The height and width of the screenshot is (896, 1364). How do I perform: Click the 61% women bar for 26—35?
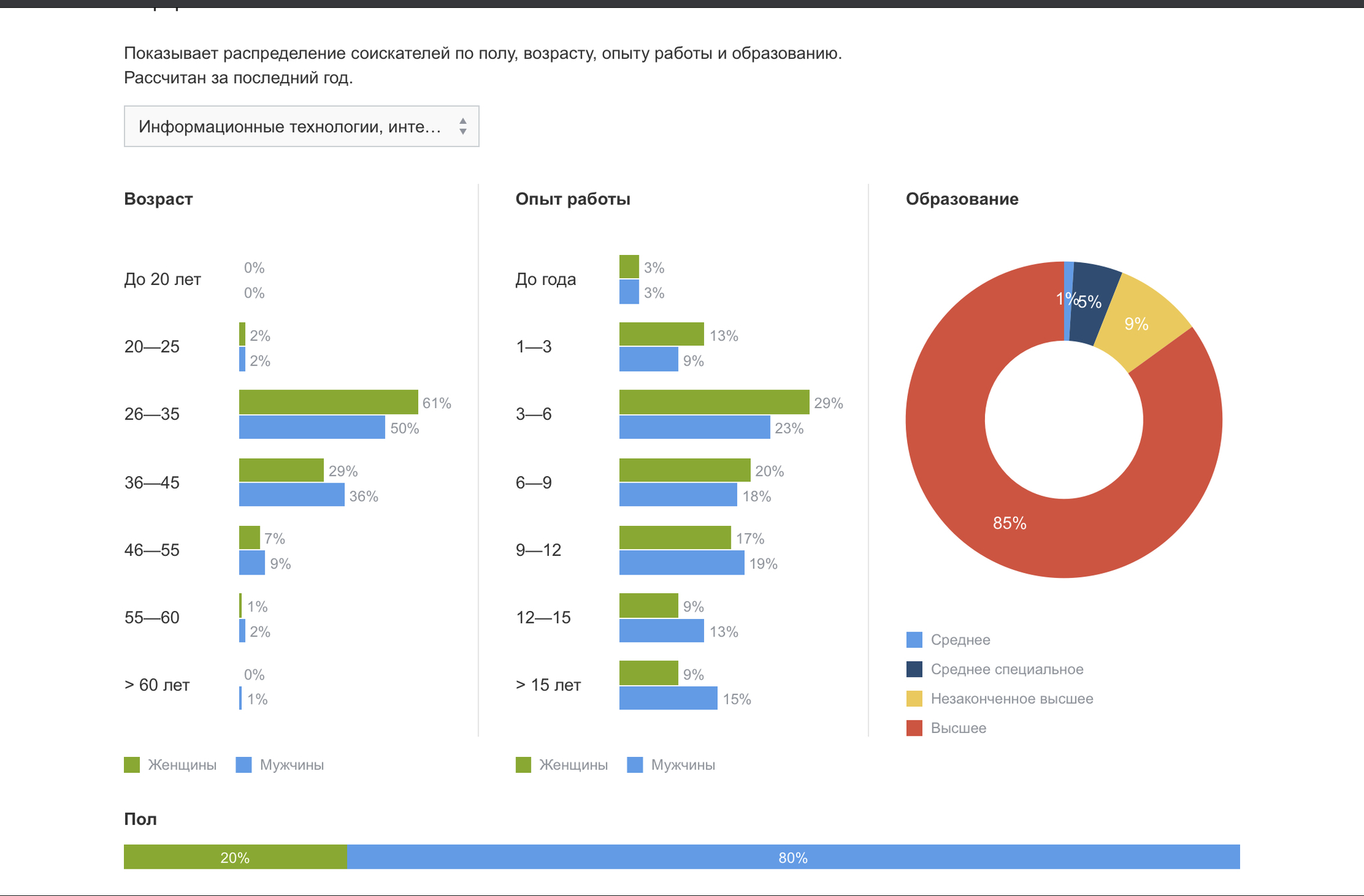click(x=328, y=402)
